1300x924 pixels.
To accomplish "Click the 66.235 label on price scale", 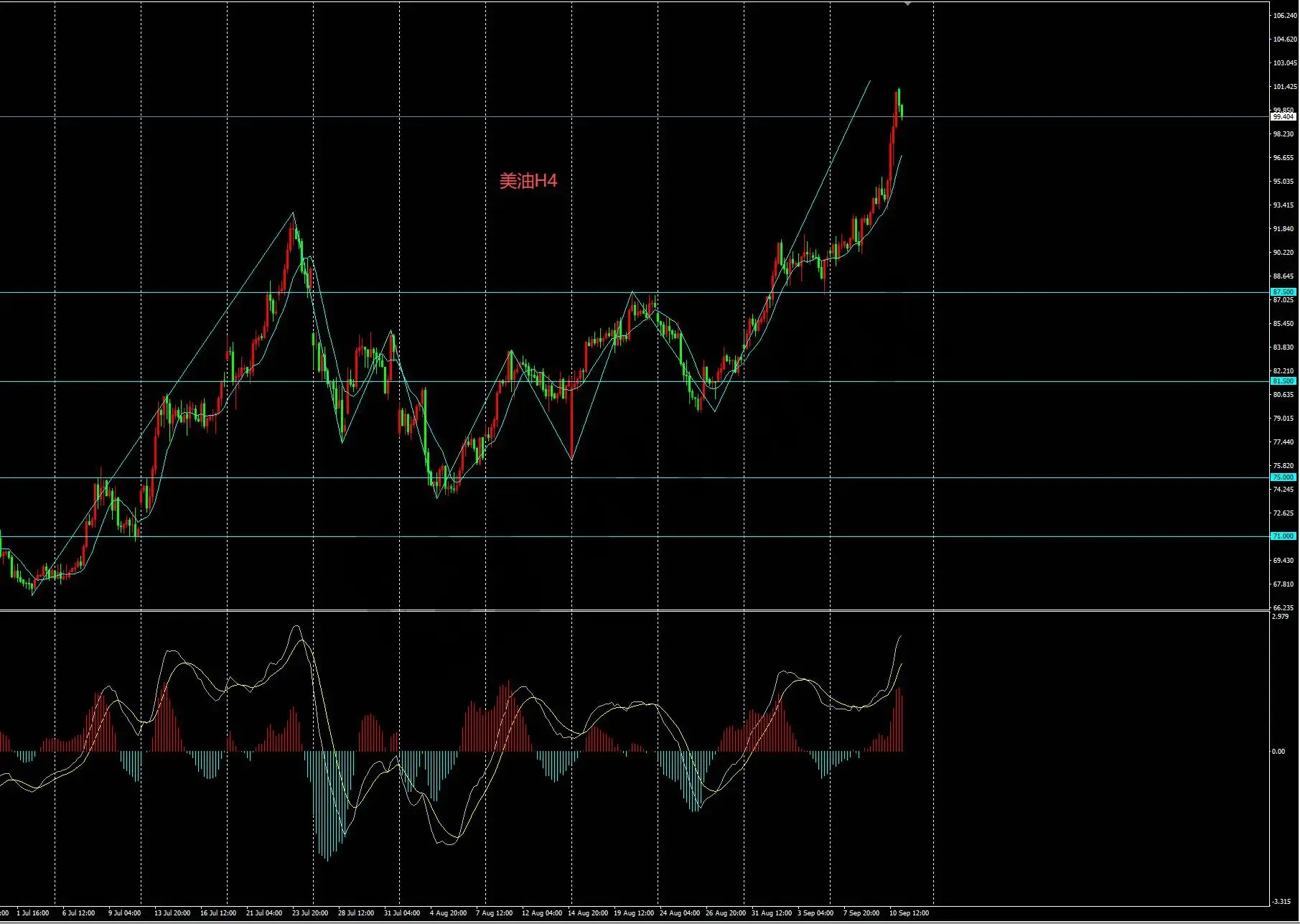I will point(1283,608).
